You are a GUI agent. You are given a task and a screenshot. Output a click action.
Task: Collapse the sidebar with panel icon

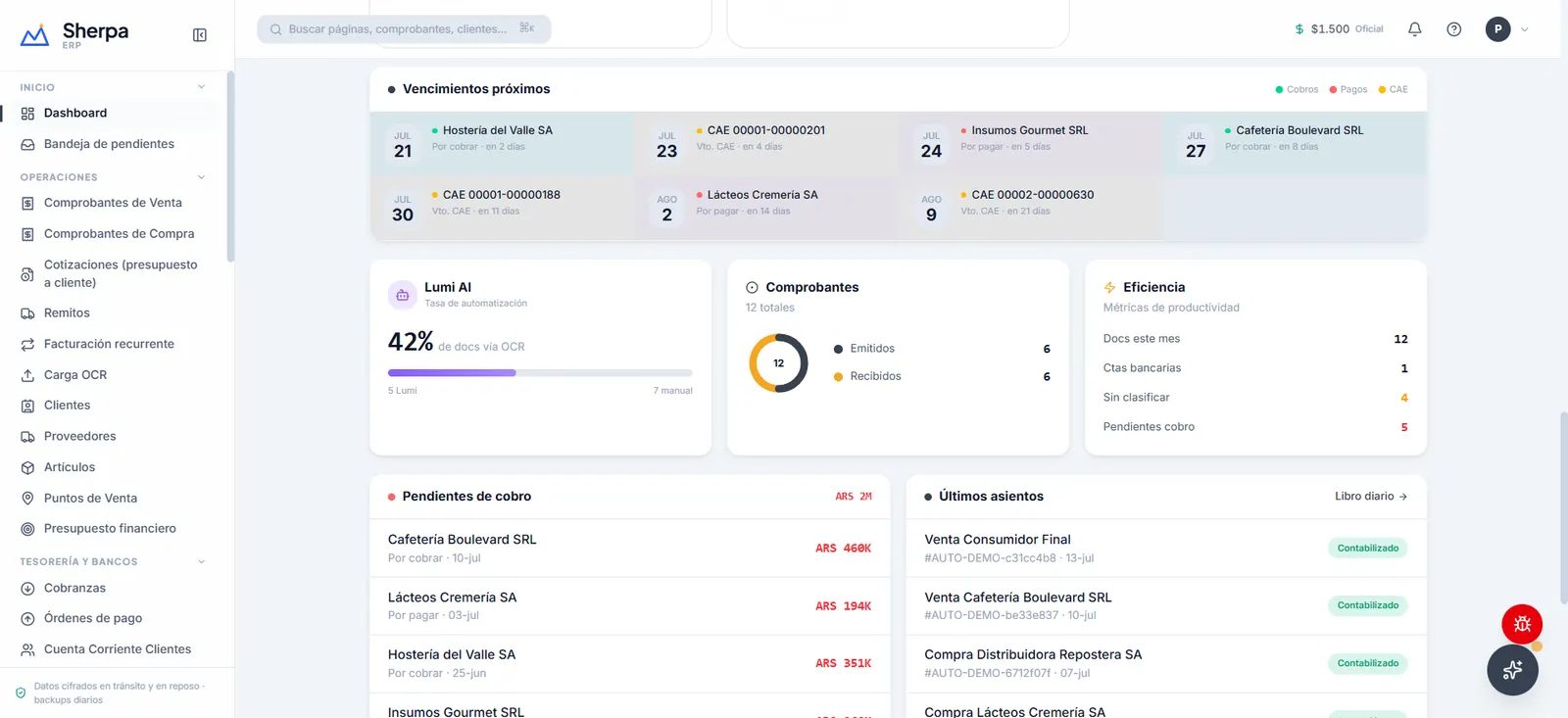point(200,35)
